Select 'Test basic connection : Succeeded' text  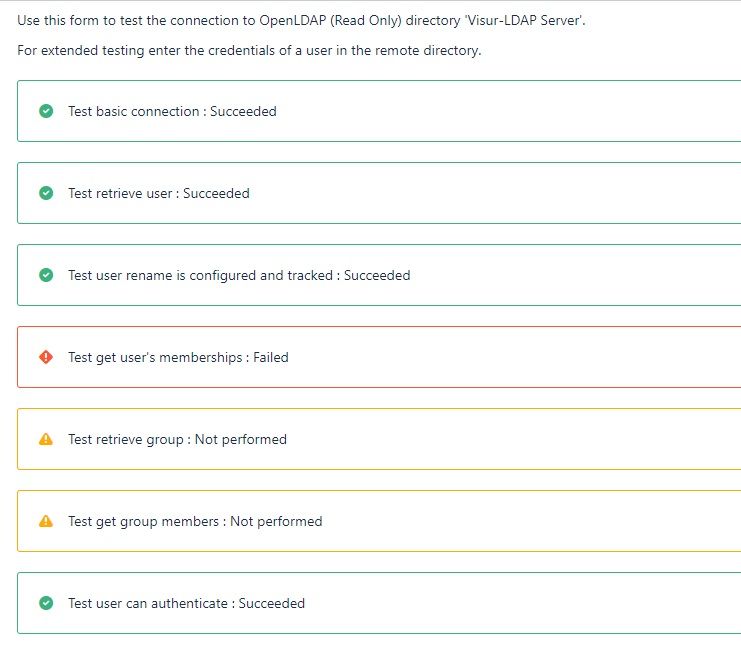[x=172, y=111]
